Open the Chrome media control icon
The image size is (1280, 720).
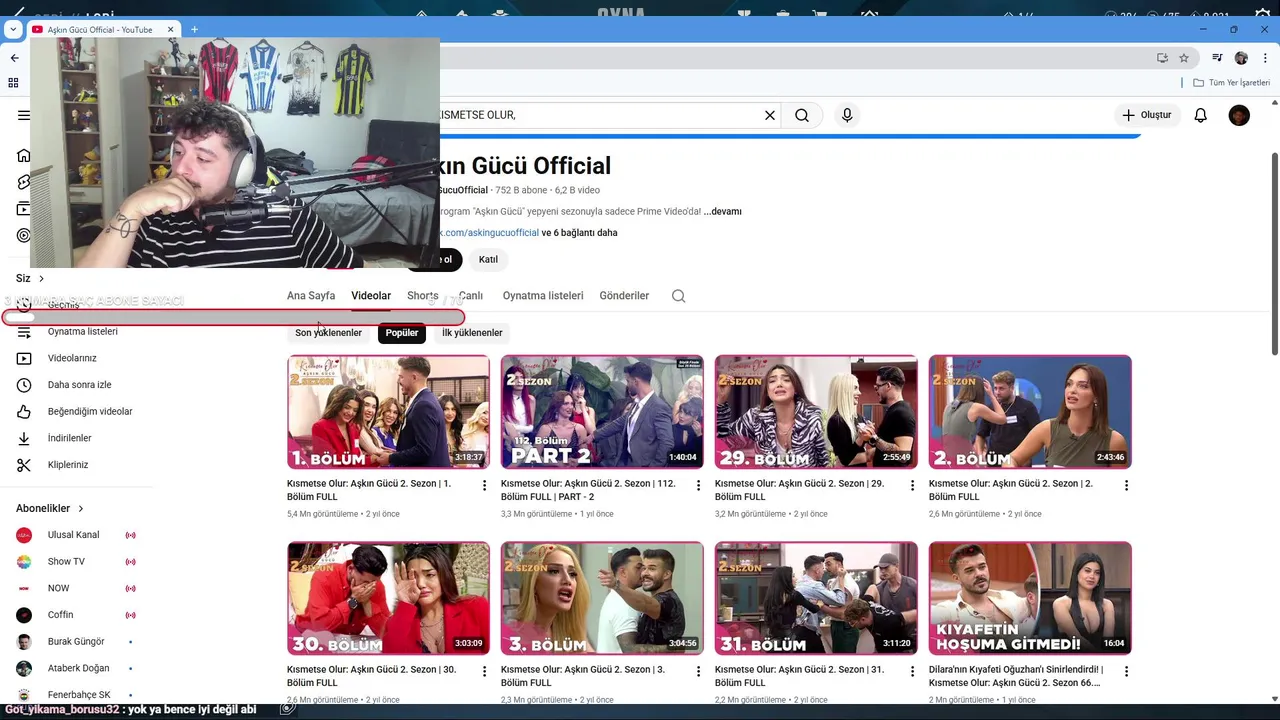click(x=1217, y=58)
